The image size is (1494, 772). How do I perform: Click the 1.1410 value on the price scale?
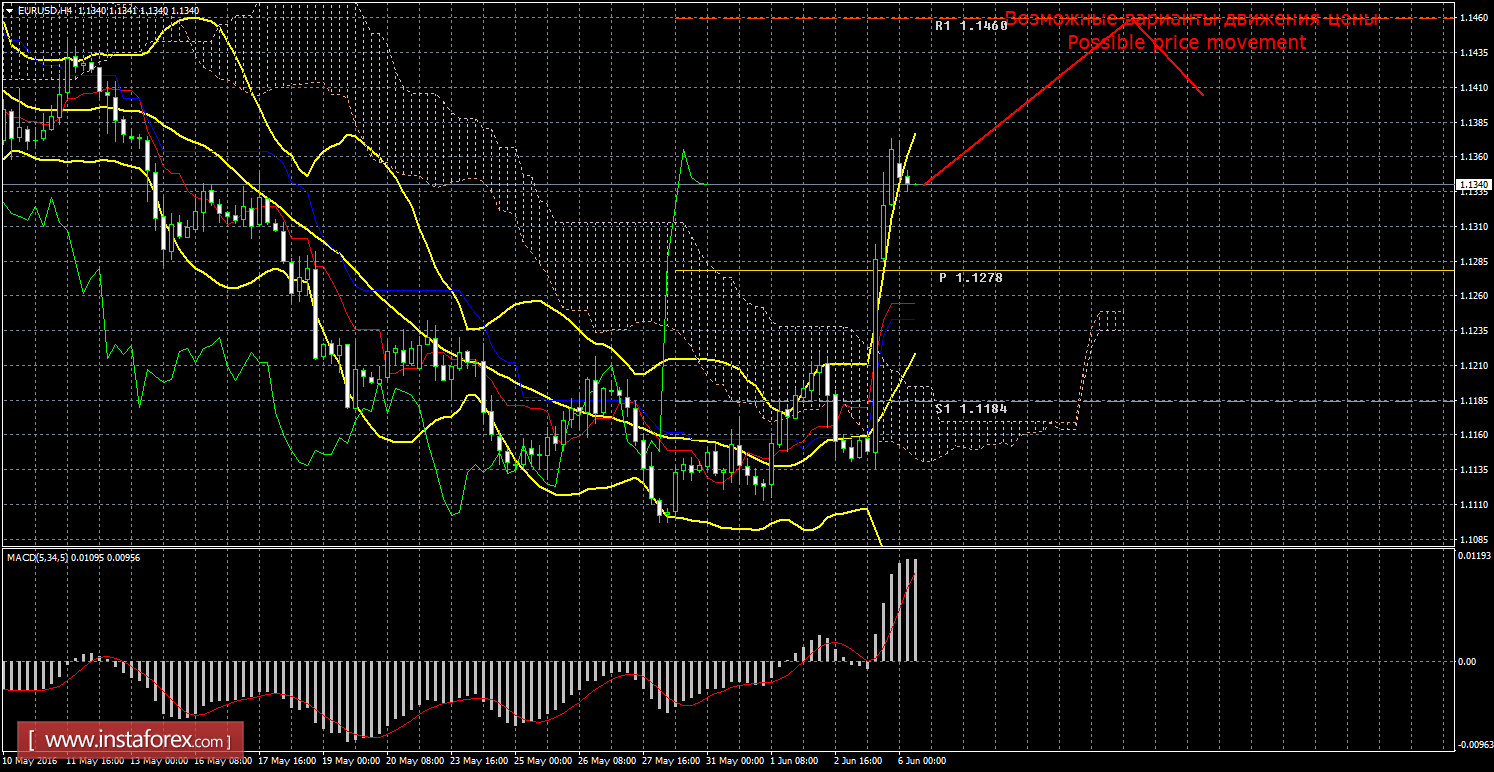click(x=1472, y=89)
